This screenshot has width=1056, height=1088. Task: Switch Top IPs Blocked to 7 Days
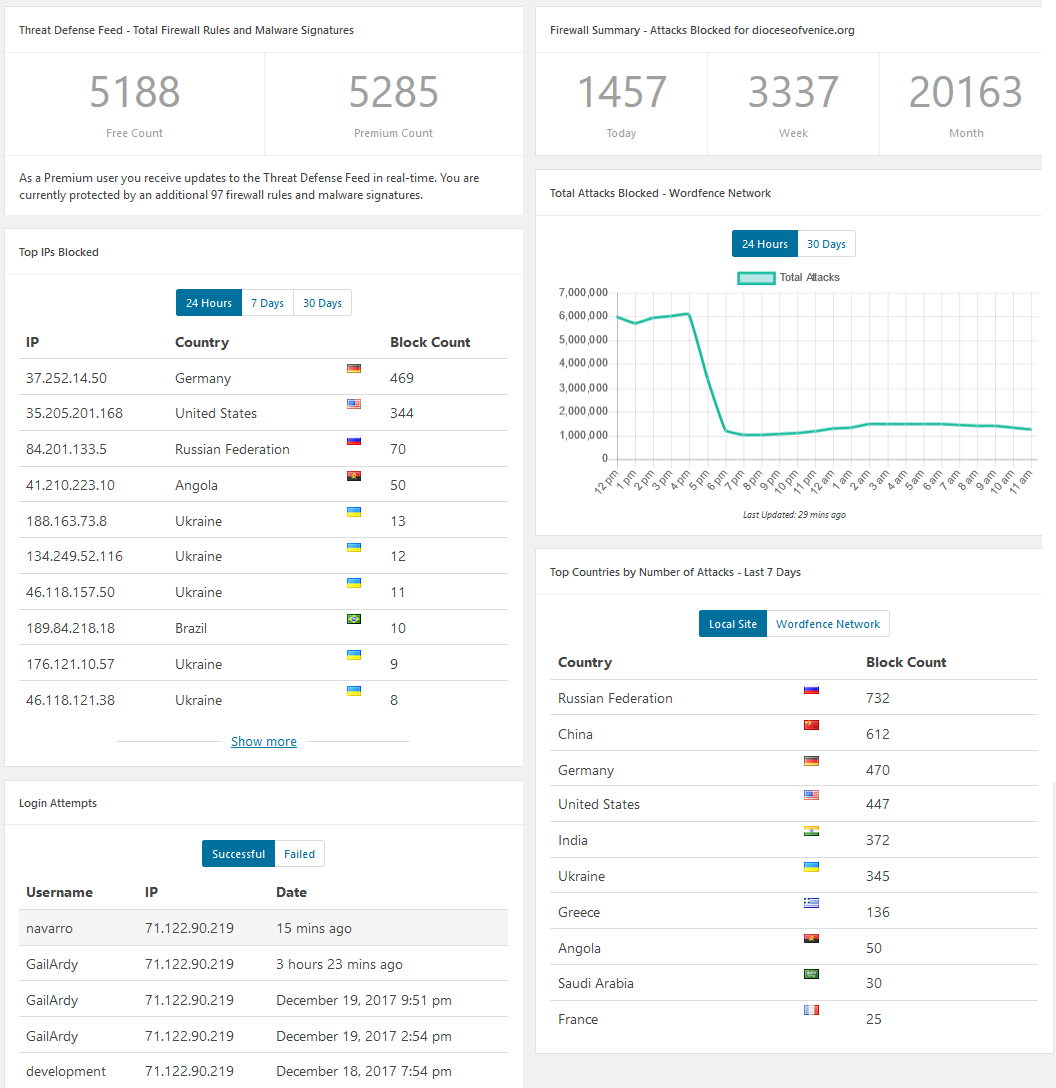[x=267, y=303]
